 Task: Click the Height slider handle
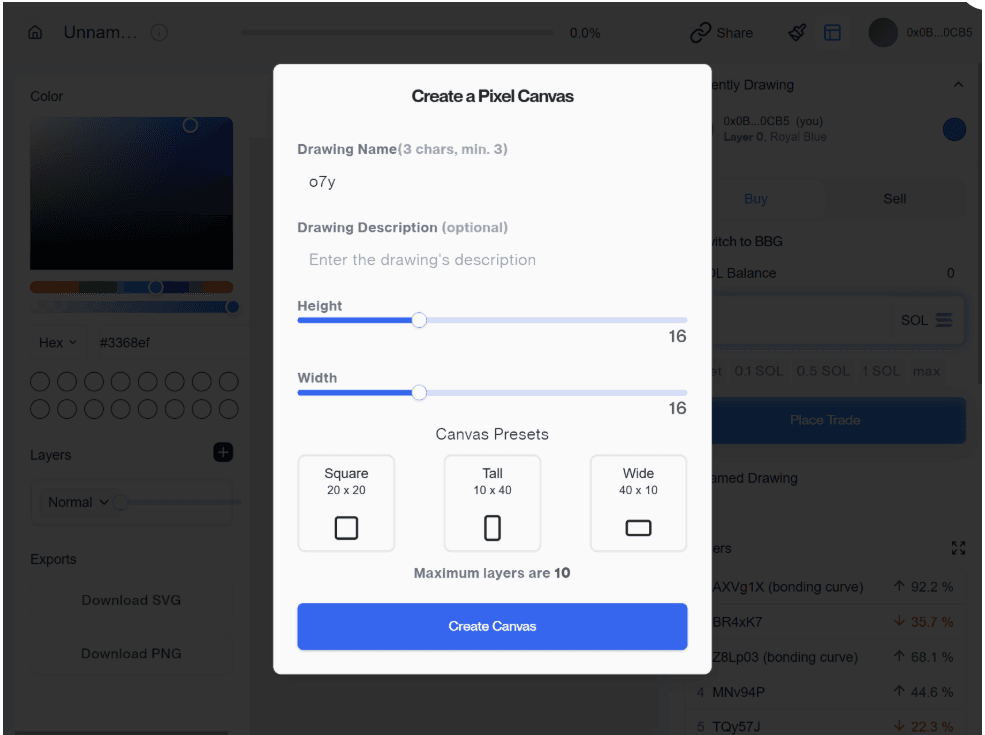coord(419,320)
